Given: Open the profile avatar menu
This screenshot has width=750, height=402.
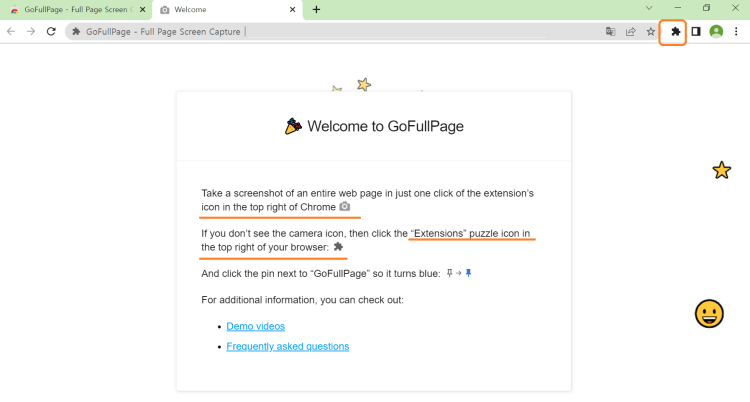Looking at the screenshot, I should (x=716, y=32).
